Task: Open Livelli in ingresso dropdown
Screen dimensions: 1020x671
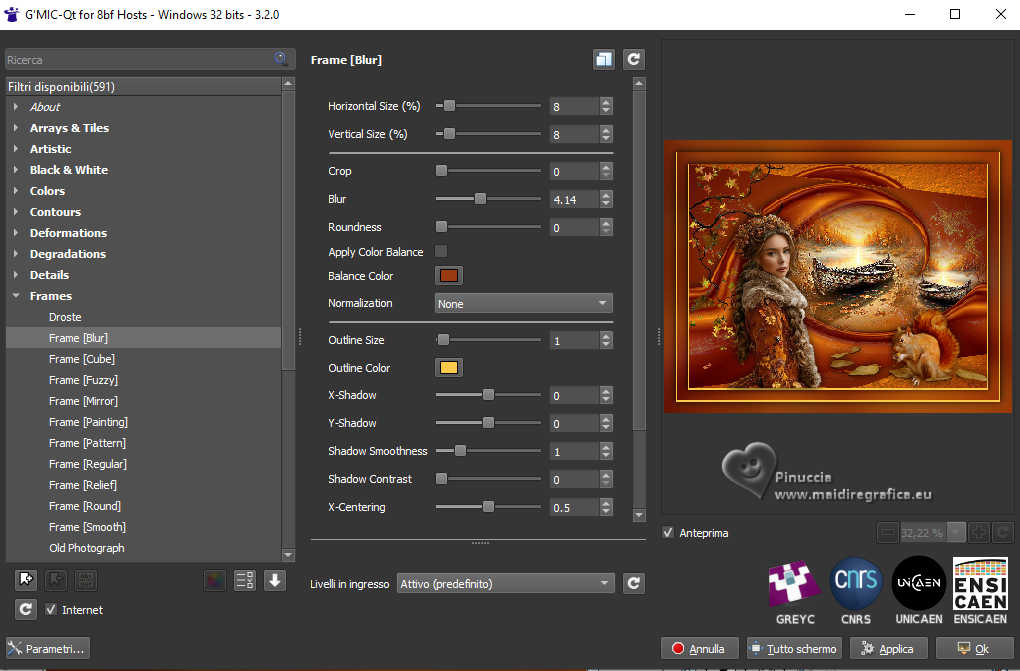Action: 505,584
